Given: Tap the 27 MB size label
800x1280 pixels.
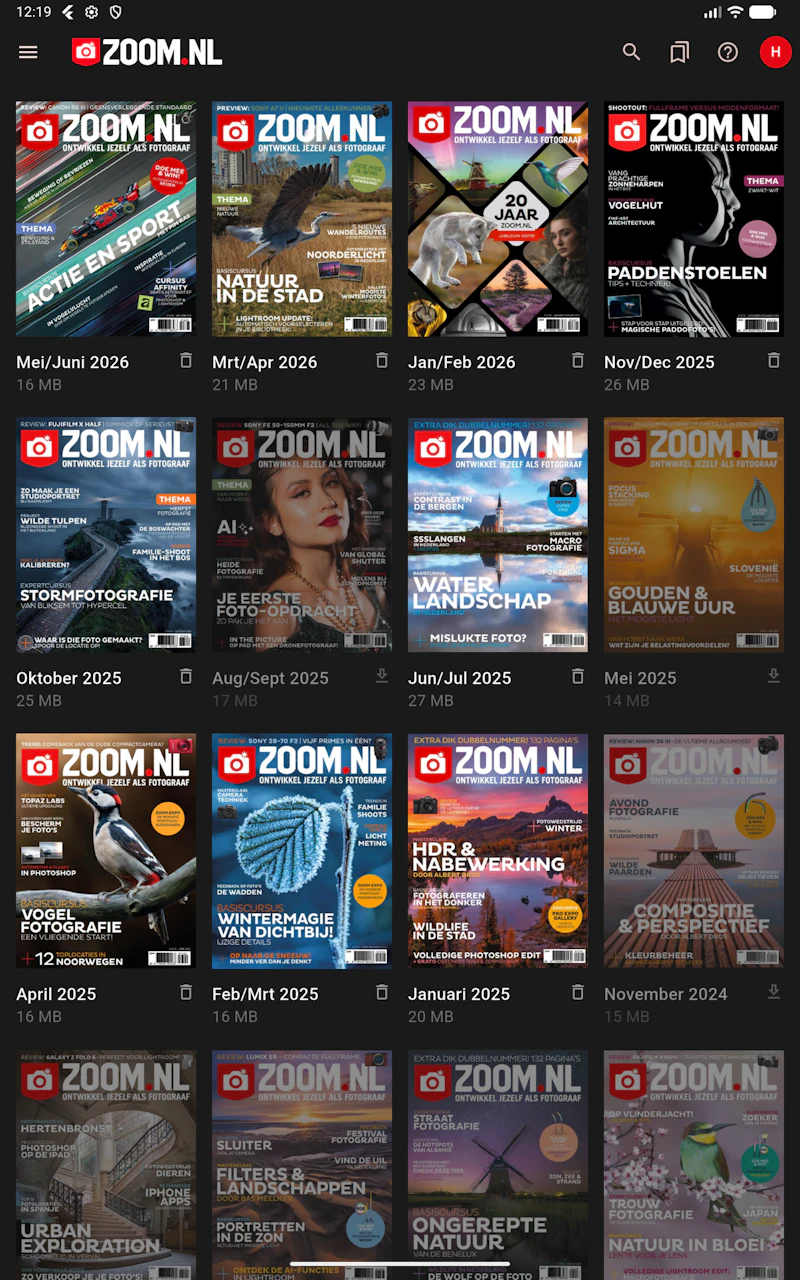Looking at the screenshot, I should coord(431,701).
